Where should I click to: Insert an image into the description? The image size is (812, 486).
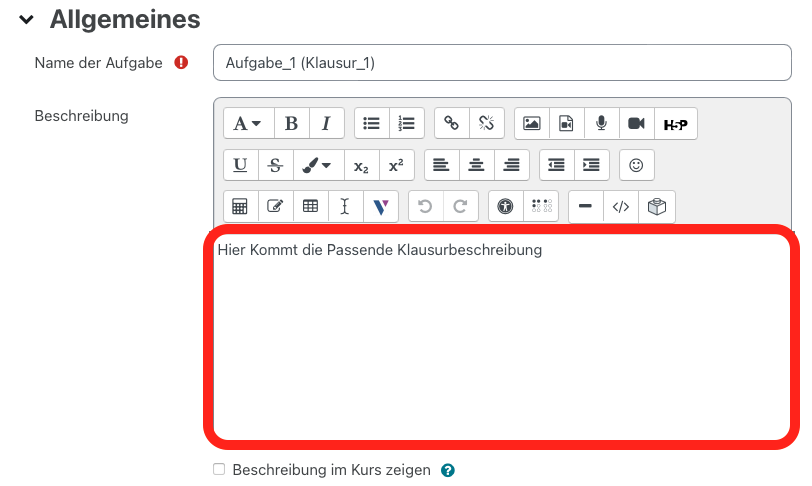[532, 123]
